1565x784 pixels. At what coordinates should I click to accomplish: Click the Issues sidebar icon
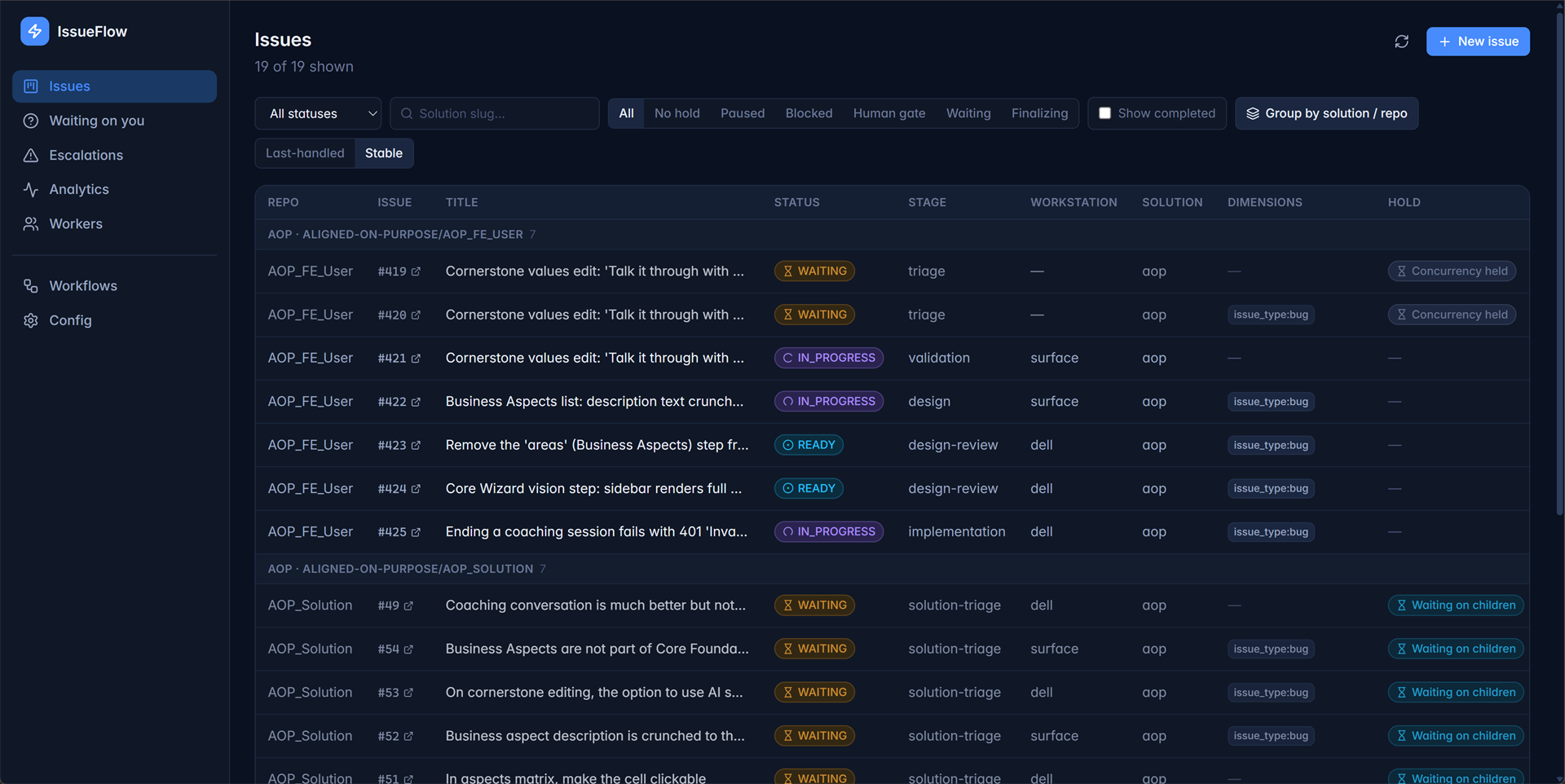coord(31,86)
